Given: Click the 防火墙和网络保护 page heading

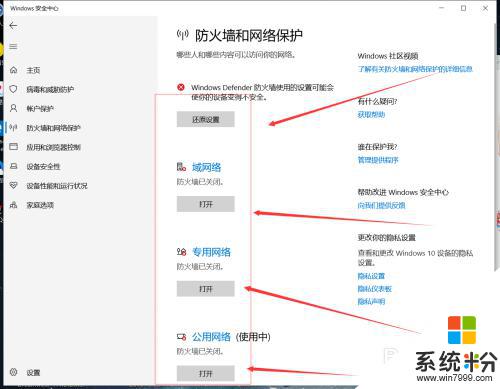Looking at the screenshot, I should pos(249,35).
